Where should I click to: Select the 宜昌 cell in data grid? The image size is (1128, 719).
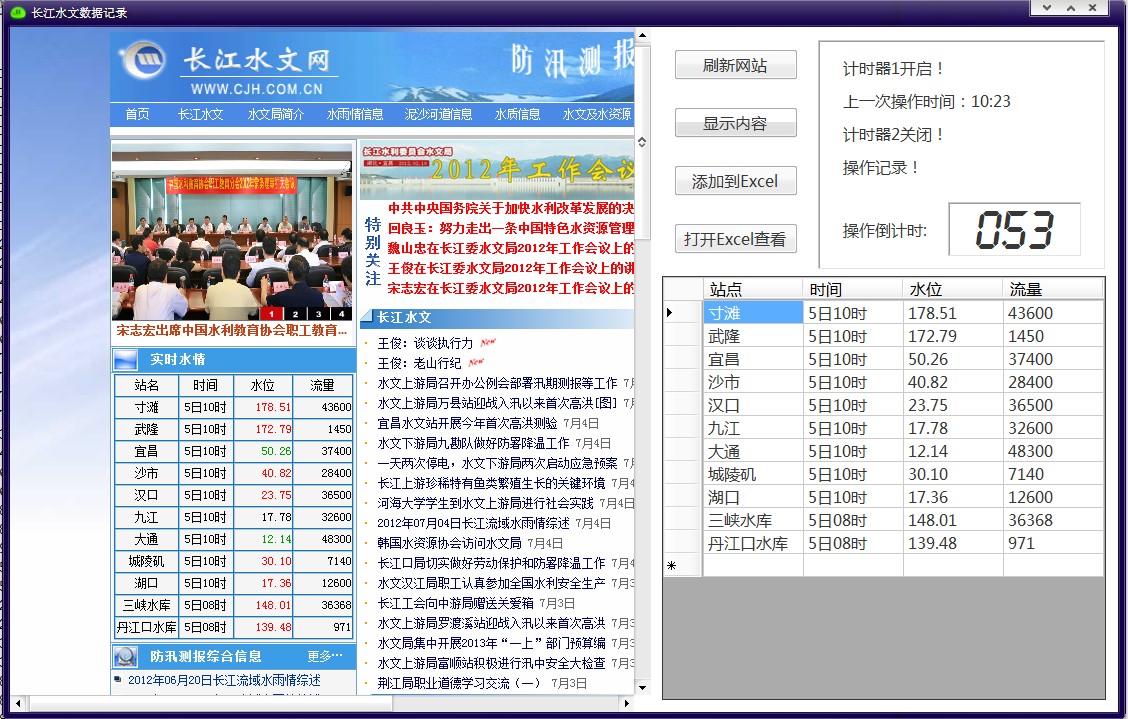[x=752, y=359]
